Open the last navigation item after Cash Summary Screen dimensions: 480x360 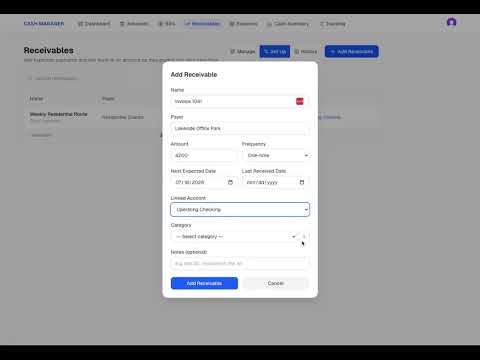pyautogui.click(x=333, y=24)
